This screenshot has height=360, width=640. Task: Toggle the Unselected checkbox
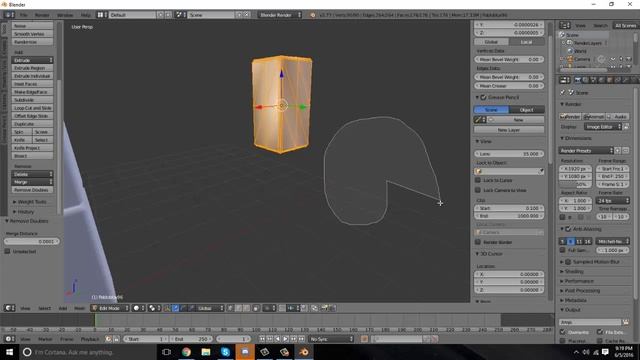(7, 251)
